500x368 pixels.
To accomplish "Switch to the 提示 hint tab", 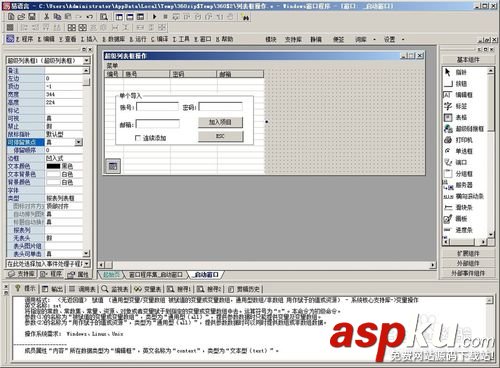I will coord(25,288).
